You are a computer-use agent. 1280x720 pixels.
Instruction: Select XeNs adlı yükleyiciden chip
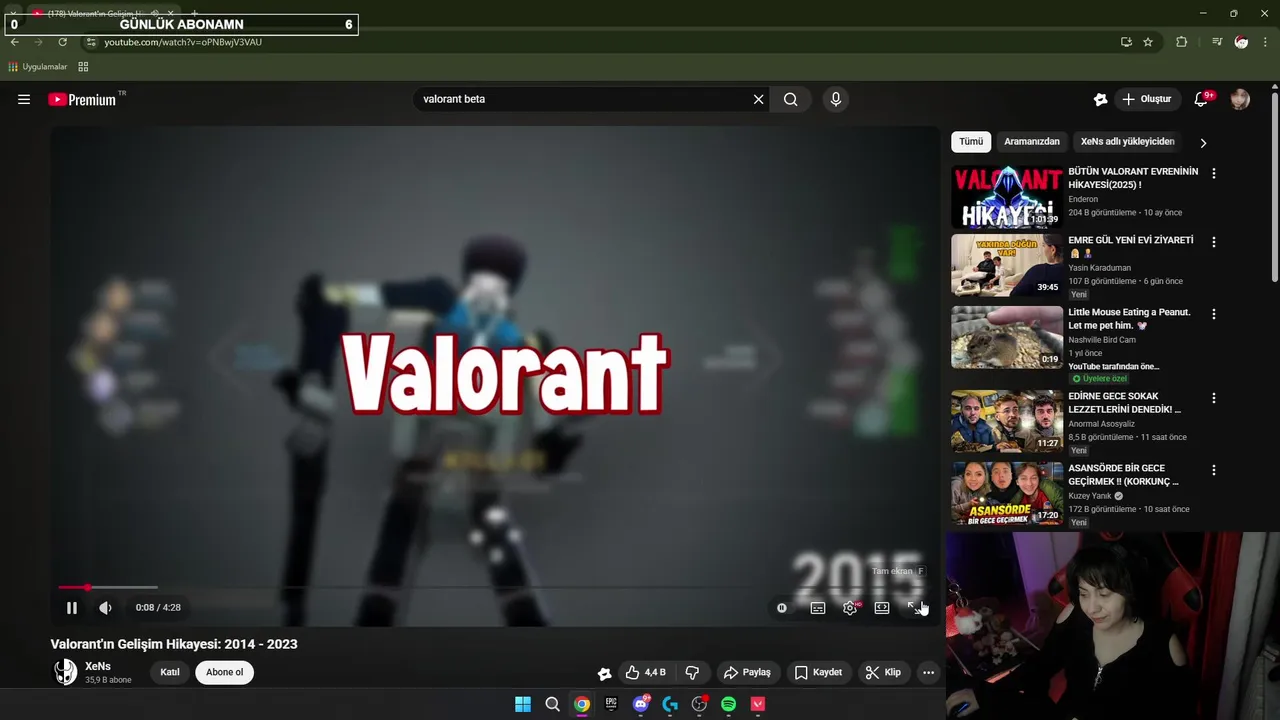click(x=1127, y=142)
